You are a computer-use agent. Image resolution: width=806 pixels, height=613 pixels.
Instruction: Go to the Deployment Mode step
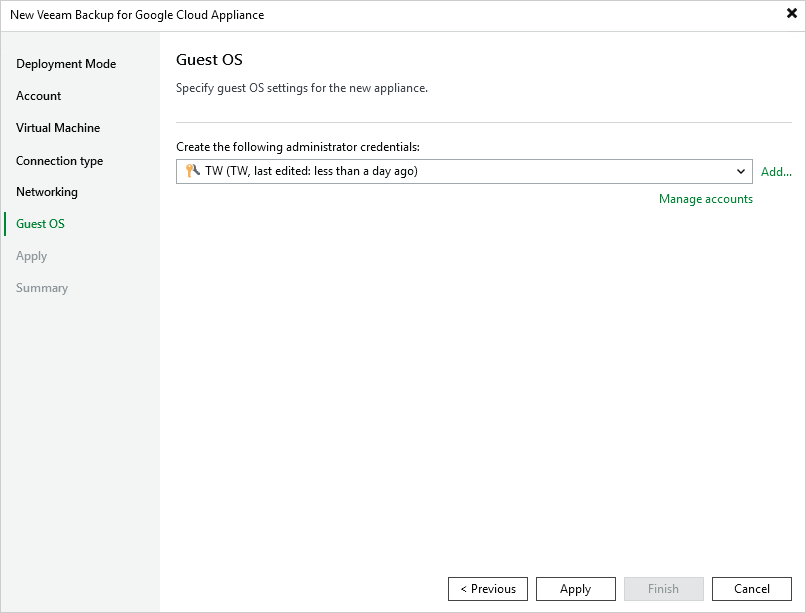(x=66, y=64)
